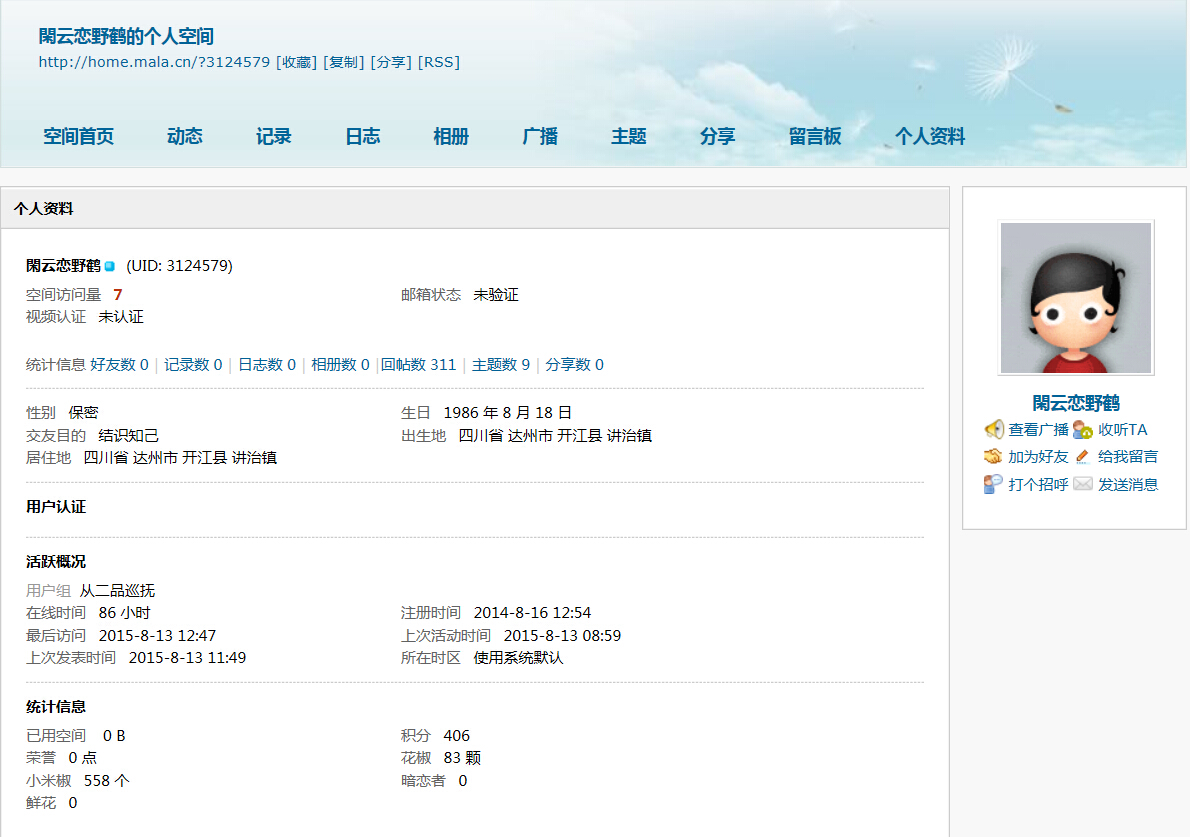Click the 从二品巡抚 user group link

[x=118, y=591]
